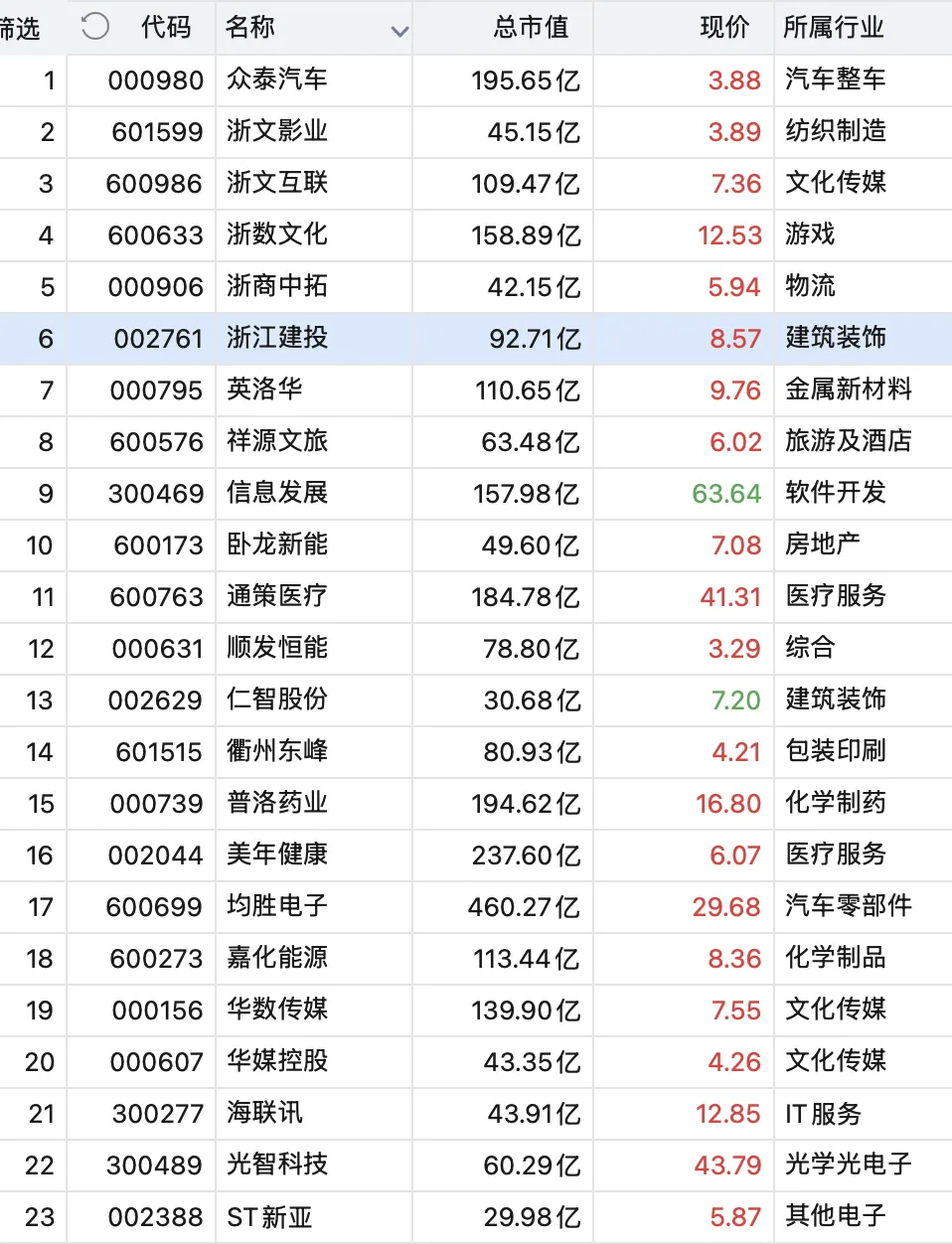This screenshot has width=952, height=1244.
Task: Select the stock 仁智股份
Action: coord(277,700)
